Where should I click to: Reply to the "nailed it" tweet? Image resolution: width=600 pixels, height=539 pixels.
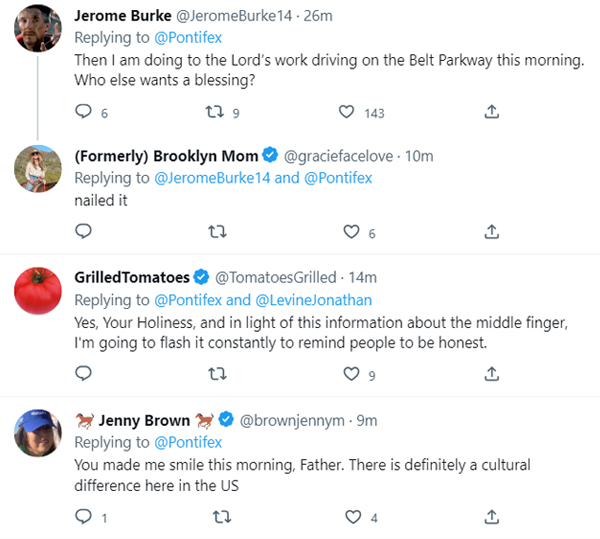(84, 232)
